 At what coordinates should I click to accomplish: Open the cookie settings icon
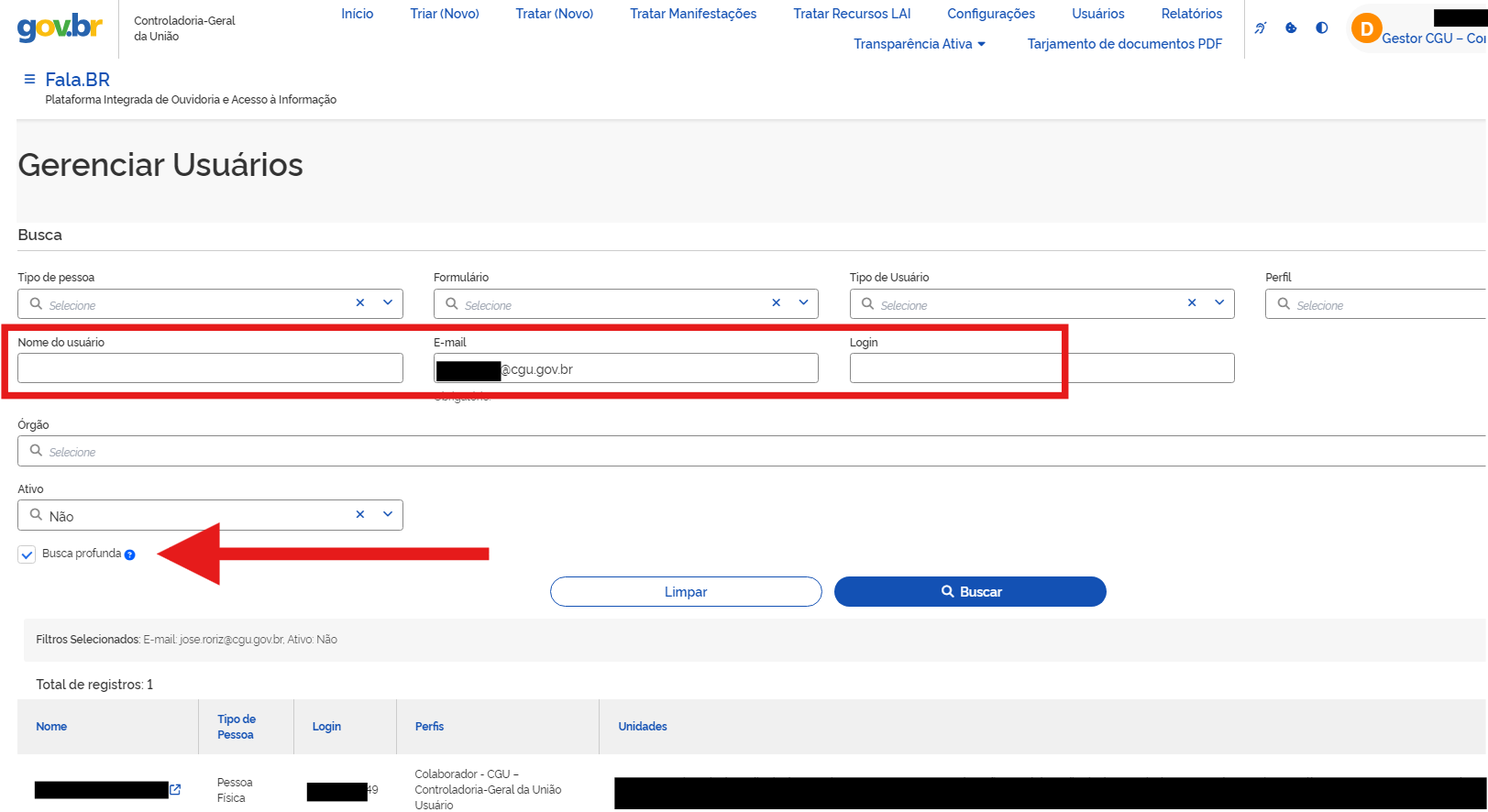coord(1291,27)
